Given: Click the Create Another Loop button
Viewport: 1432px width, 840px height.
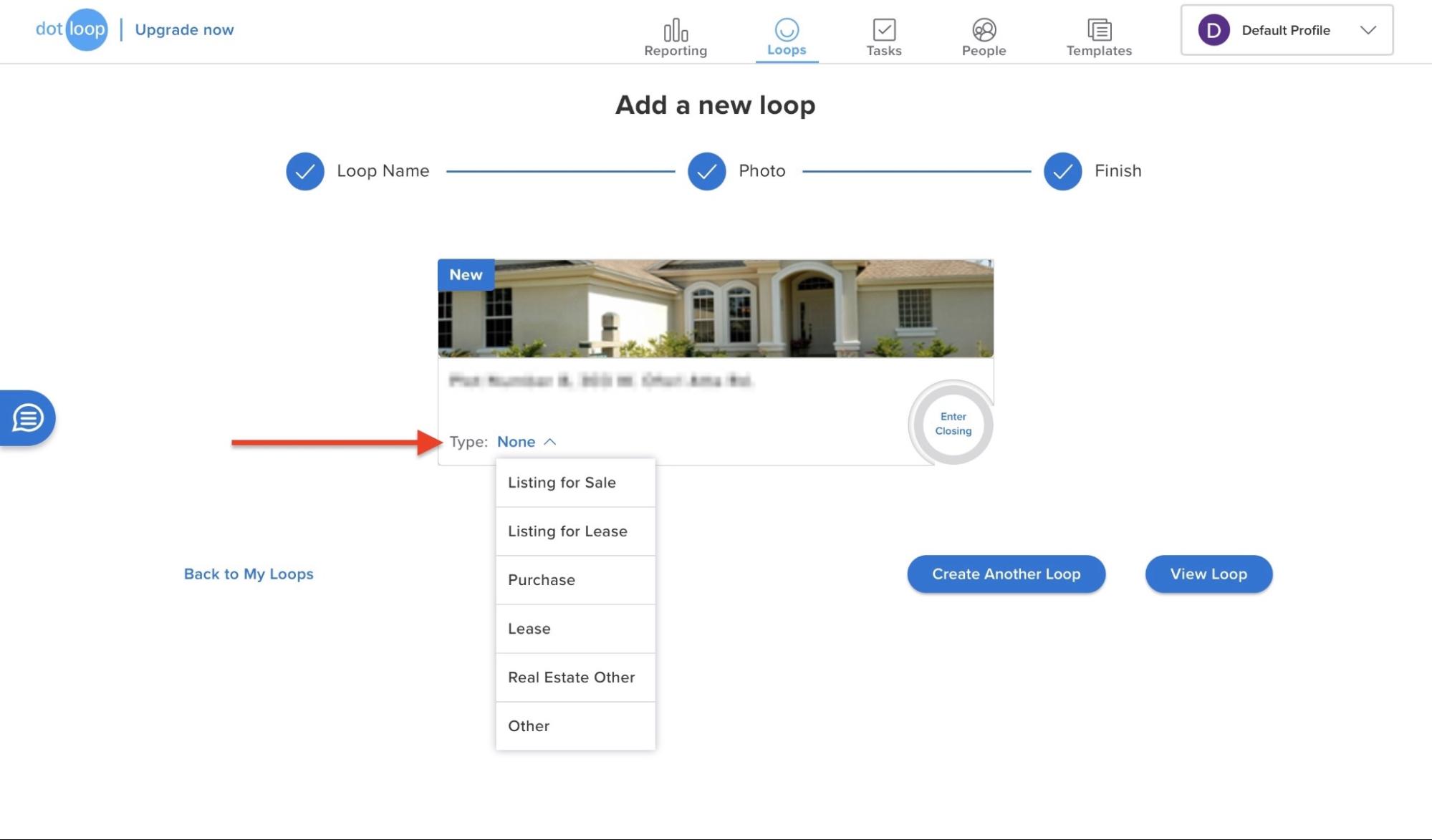Looking at the screenshot, I should click(x=1006, y=574).
